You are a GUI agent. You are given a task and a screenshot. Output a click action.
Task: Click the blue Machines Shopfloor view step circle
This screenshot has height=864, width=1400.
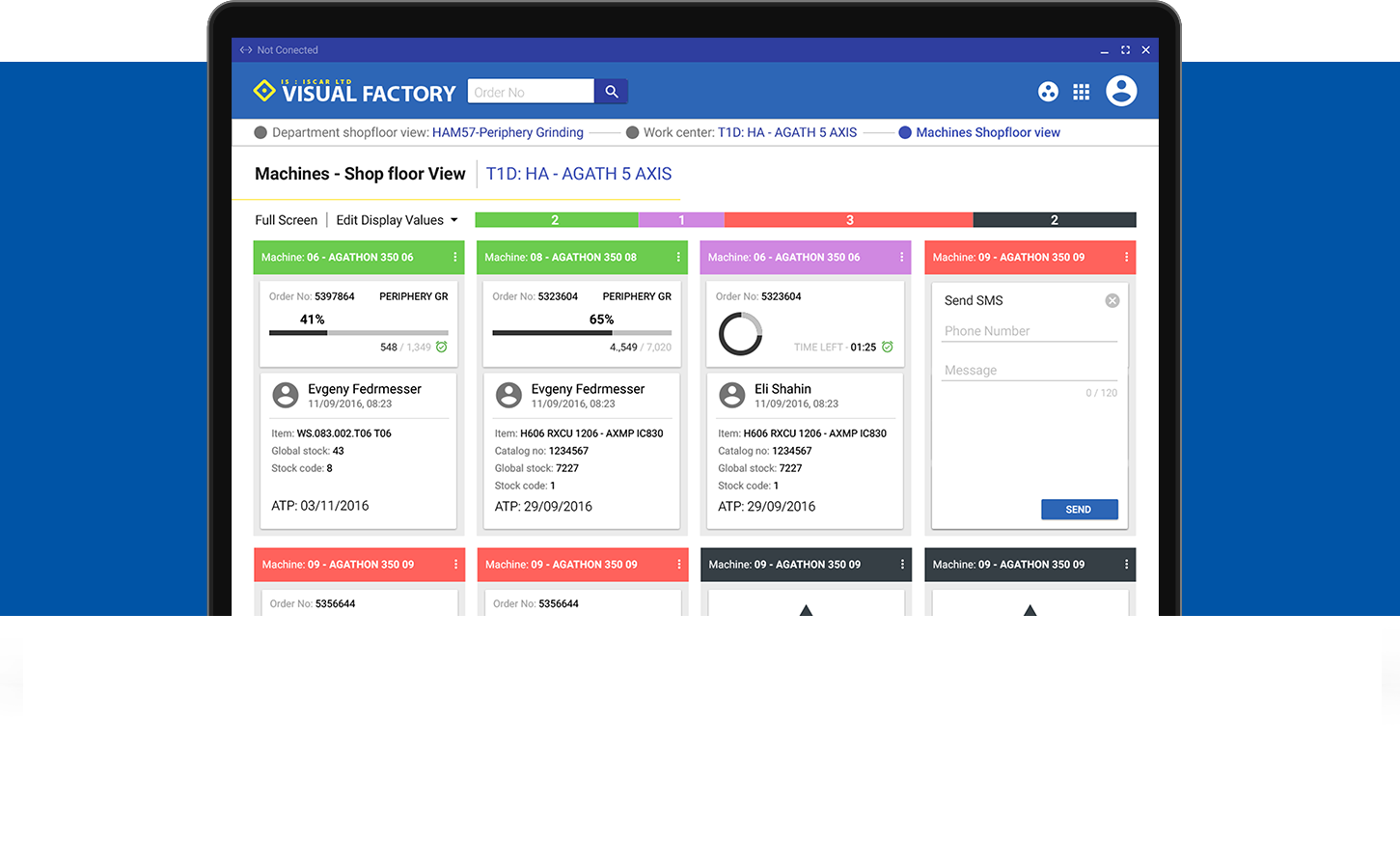[905, 133]
